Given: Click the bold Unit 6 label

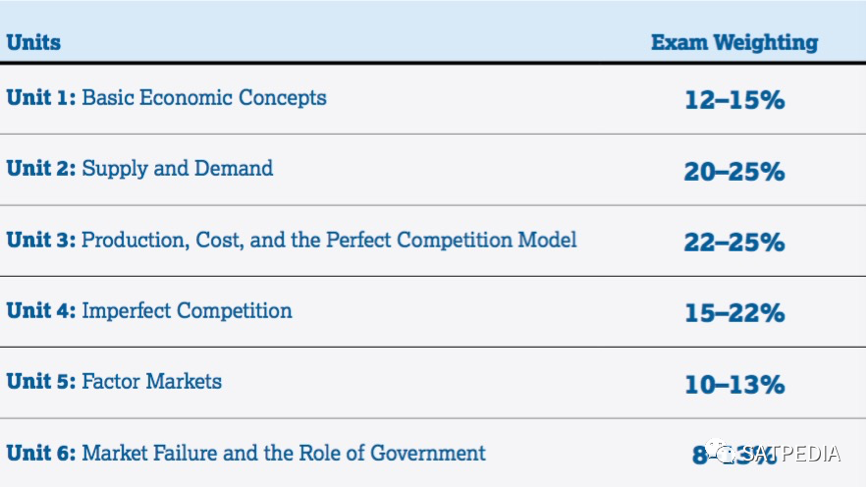Looking at the screenshot, I should (41, 453).
